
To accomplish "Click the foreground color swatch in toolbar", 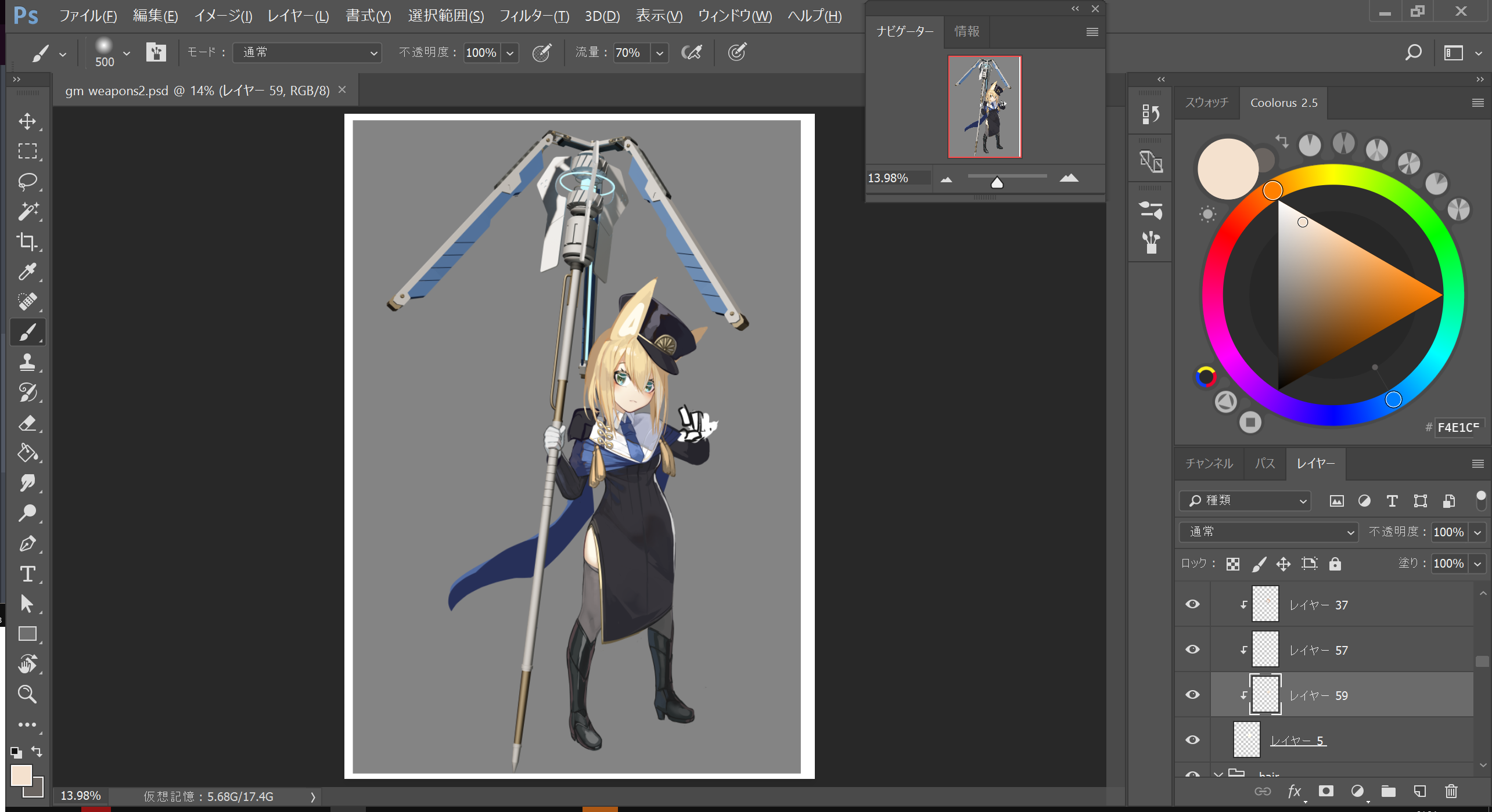I will point(21,775).
